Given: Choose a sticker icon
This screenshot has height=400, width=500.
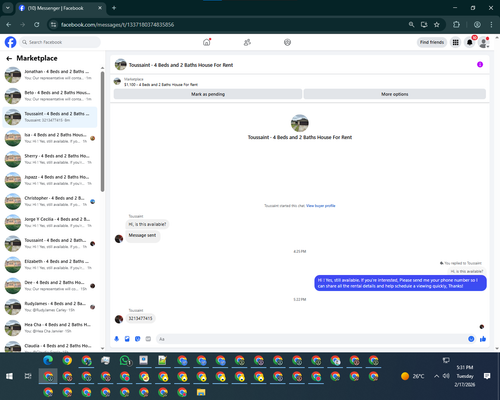Looking at the screenshot, I should click(x=138, y=339).
